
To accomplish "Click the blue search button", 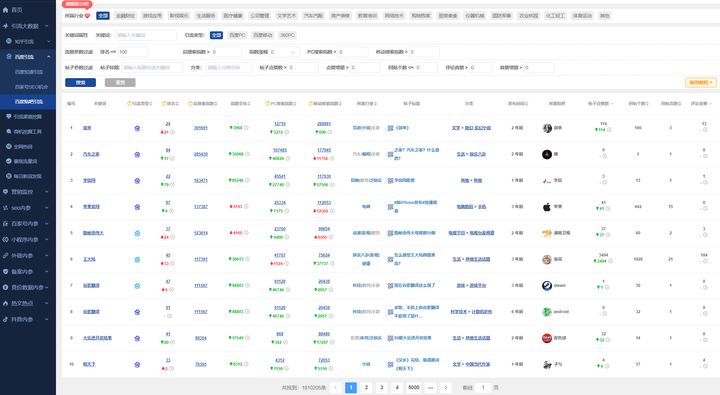I will 80,83.
